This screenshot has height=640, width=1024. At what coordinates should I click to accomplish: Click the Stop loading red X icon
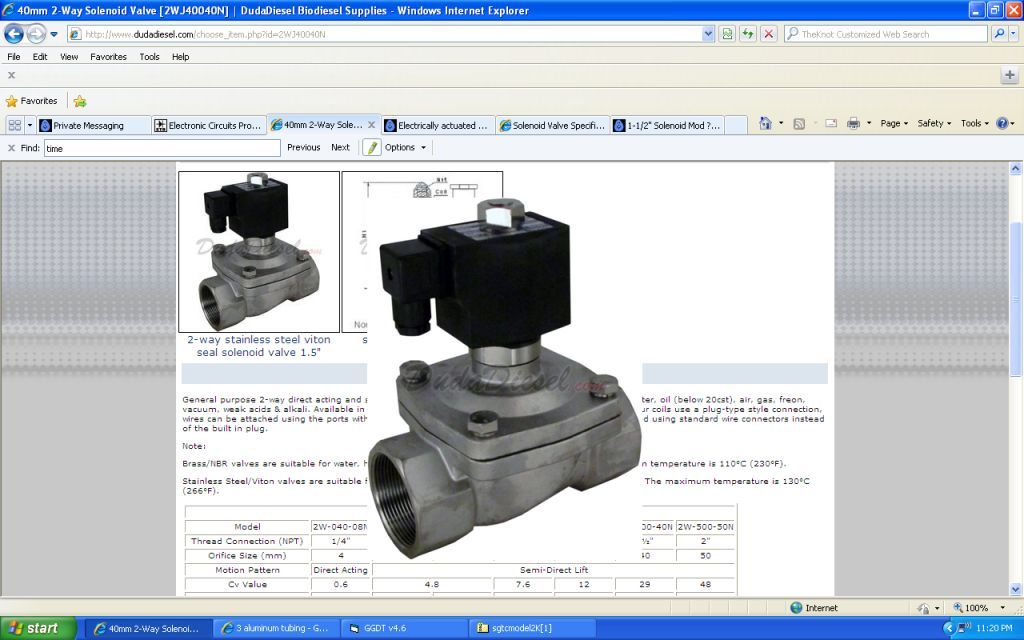768,34
